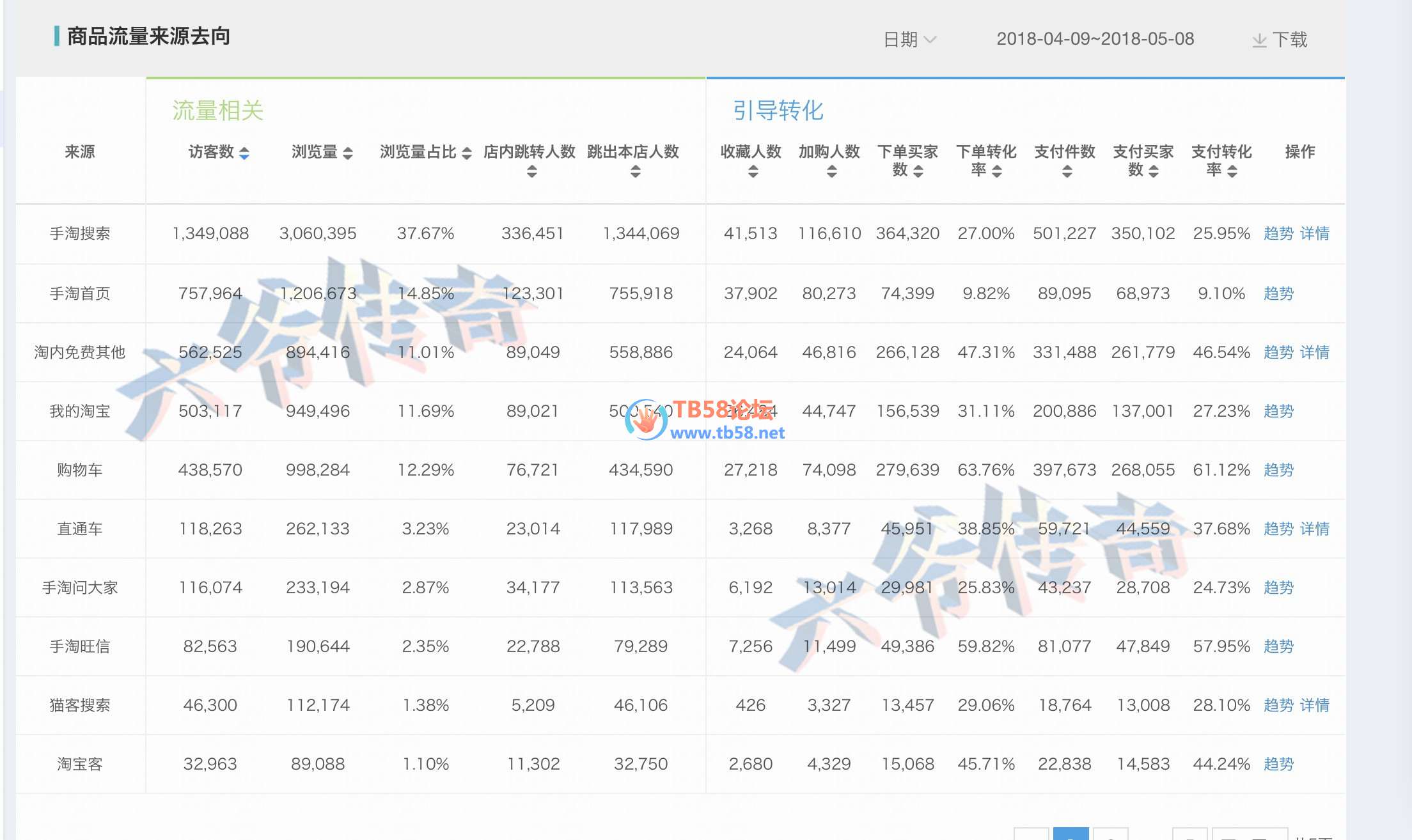Sort by 浏览量占比 column arrows

(x=467, y=153)
